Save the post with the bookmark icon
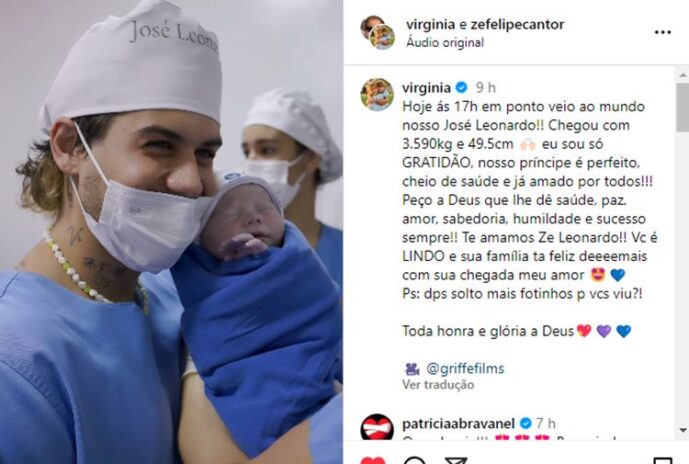The height and width of the screenshot is (464, 689). click(x=663, y=460)
